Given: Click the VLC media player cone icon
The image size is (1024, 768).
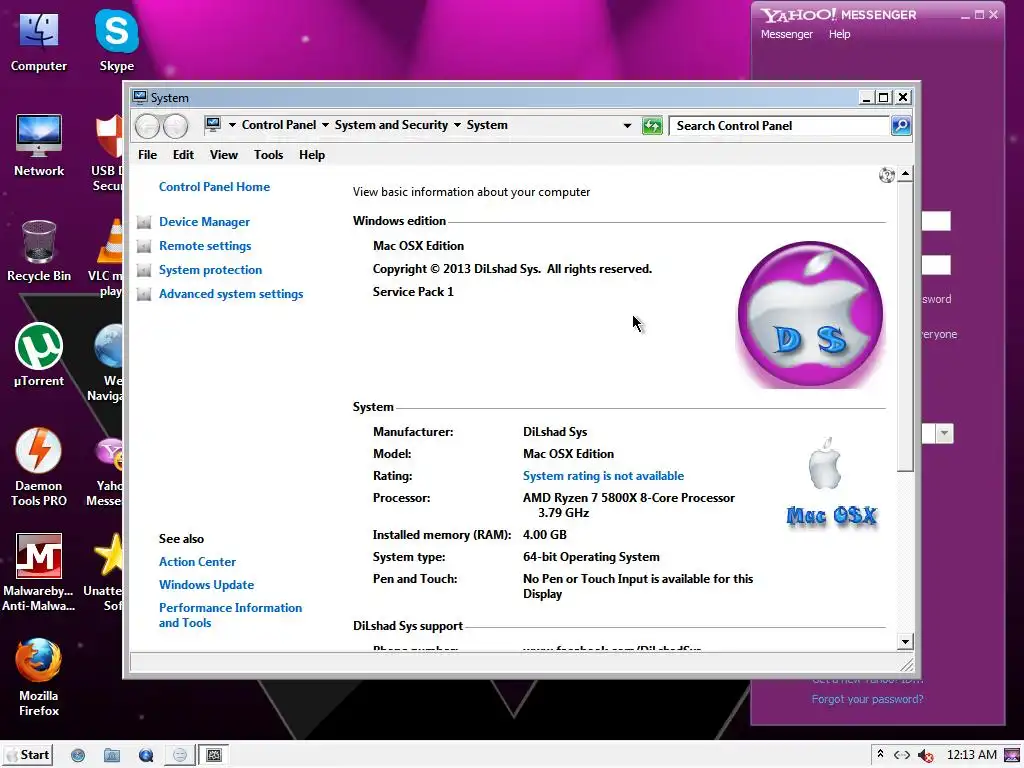Looking at the screenshot, I should 111,242.
